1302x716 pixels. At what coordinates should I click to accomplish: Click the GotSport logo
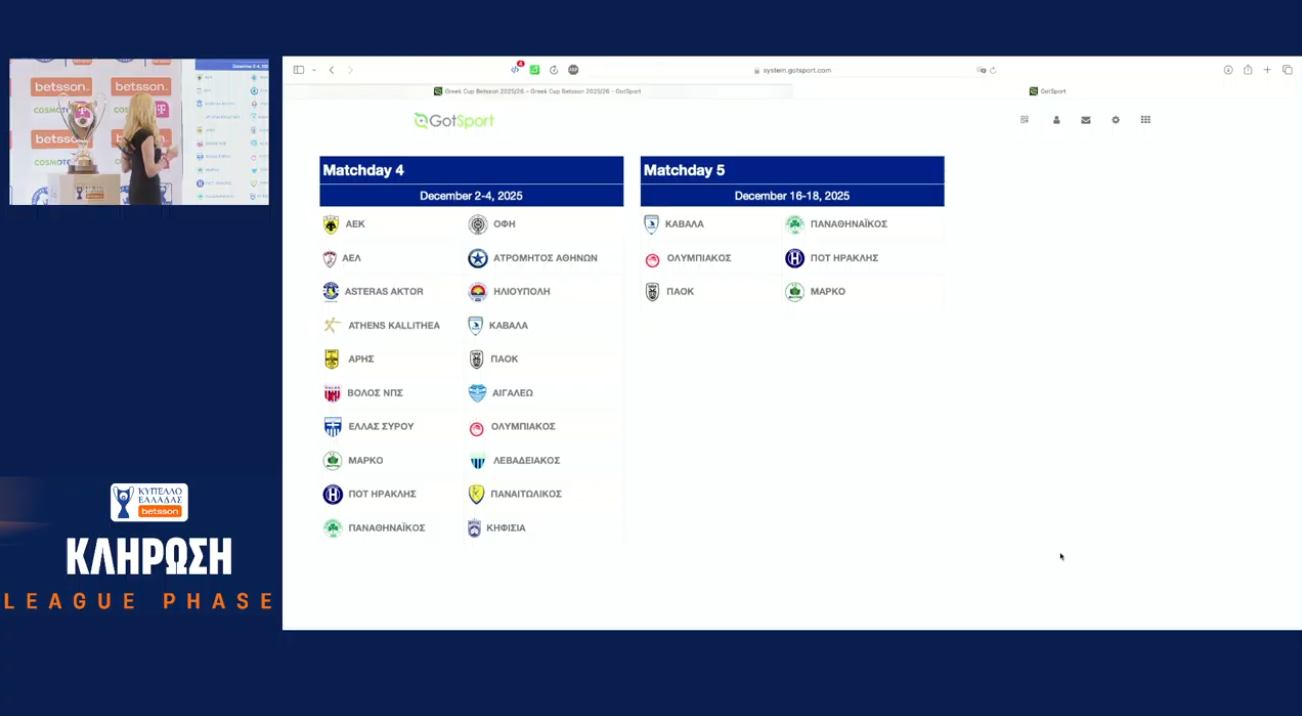[x=454, y=121]
